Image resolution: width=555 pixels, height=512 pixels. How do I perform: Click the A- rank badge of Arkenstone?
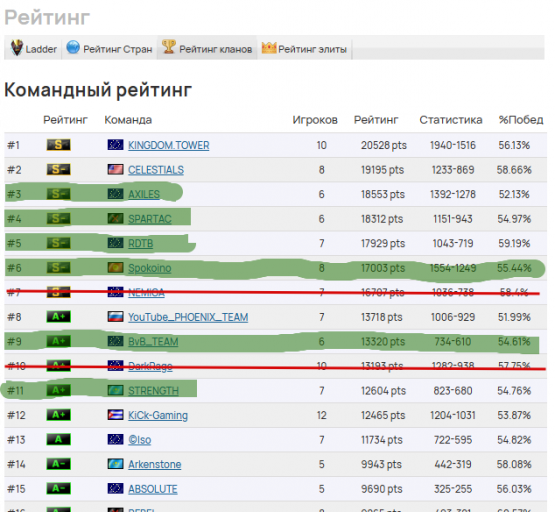[x=58, y=464]
